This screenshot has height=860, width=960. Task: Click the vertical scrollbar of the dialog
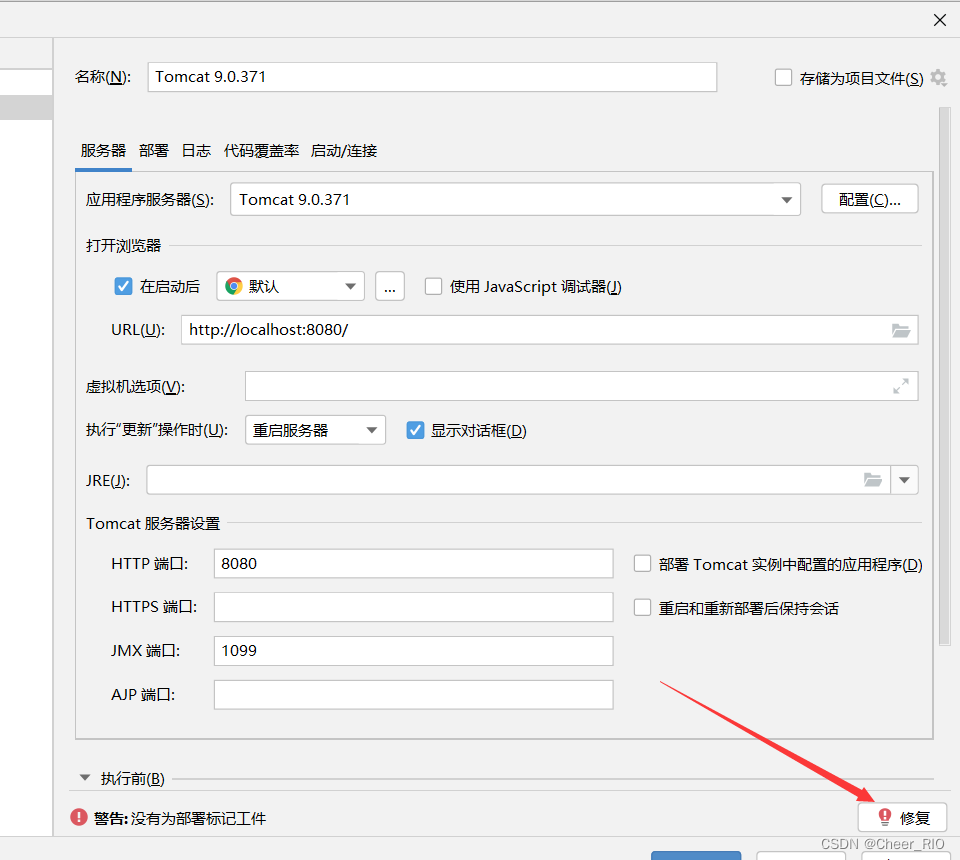944,376
